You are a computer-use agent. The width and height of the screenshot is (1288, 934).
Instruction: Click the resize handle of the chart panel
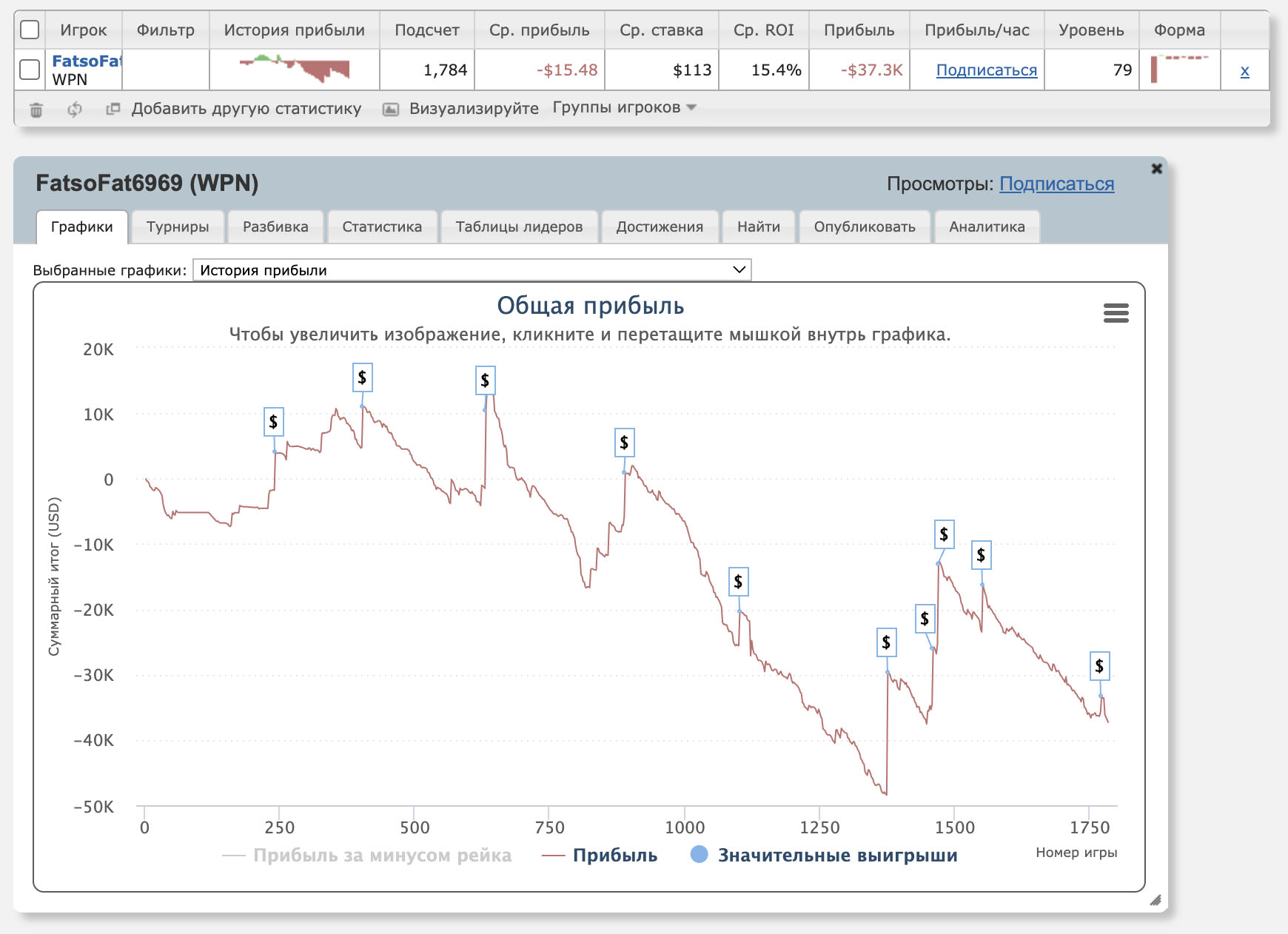[x=1155, y=900]
